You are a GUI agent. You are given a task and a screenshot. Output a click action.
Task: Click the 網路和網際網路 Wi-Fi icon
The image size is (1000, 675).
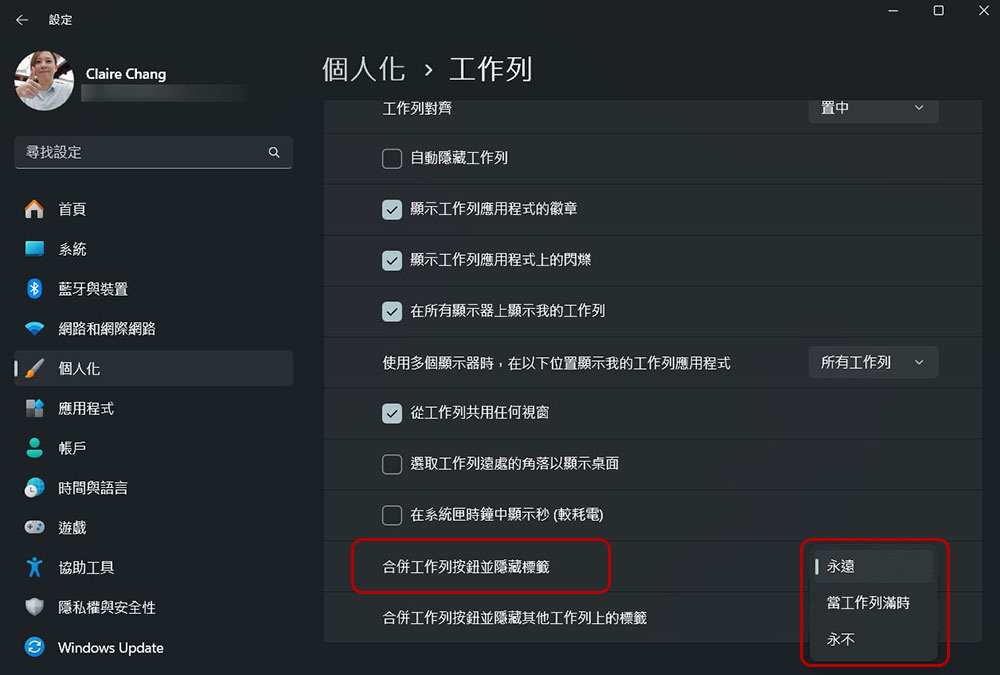(34, 329)
